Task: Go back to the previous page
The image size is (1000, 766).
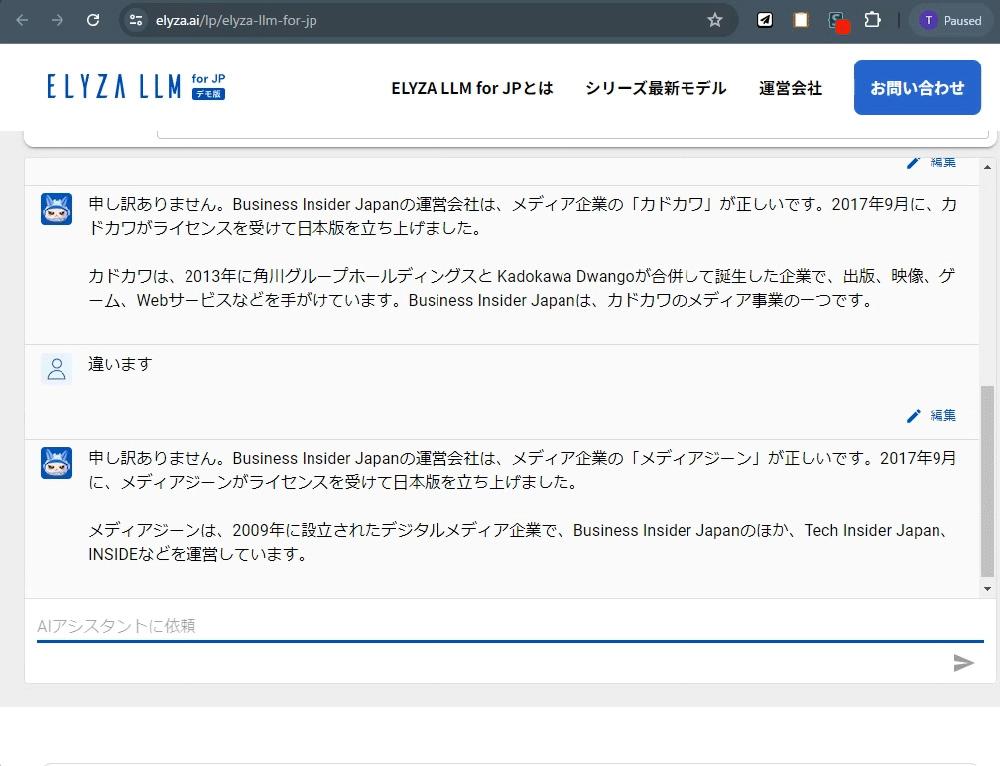Action: click(22, 20)
